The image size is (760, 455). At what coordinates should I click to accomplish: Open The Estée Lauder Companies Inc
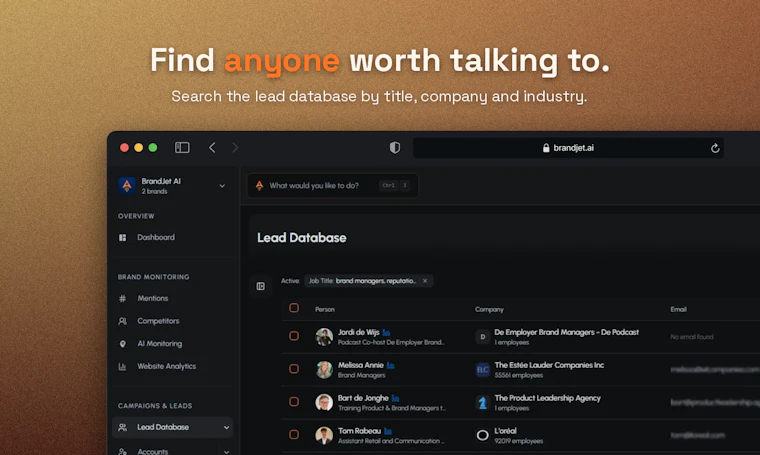click(x=549, y=365)
